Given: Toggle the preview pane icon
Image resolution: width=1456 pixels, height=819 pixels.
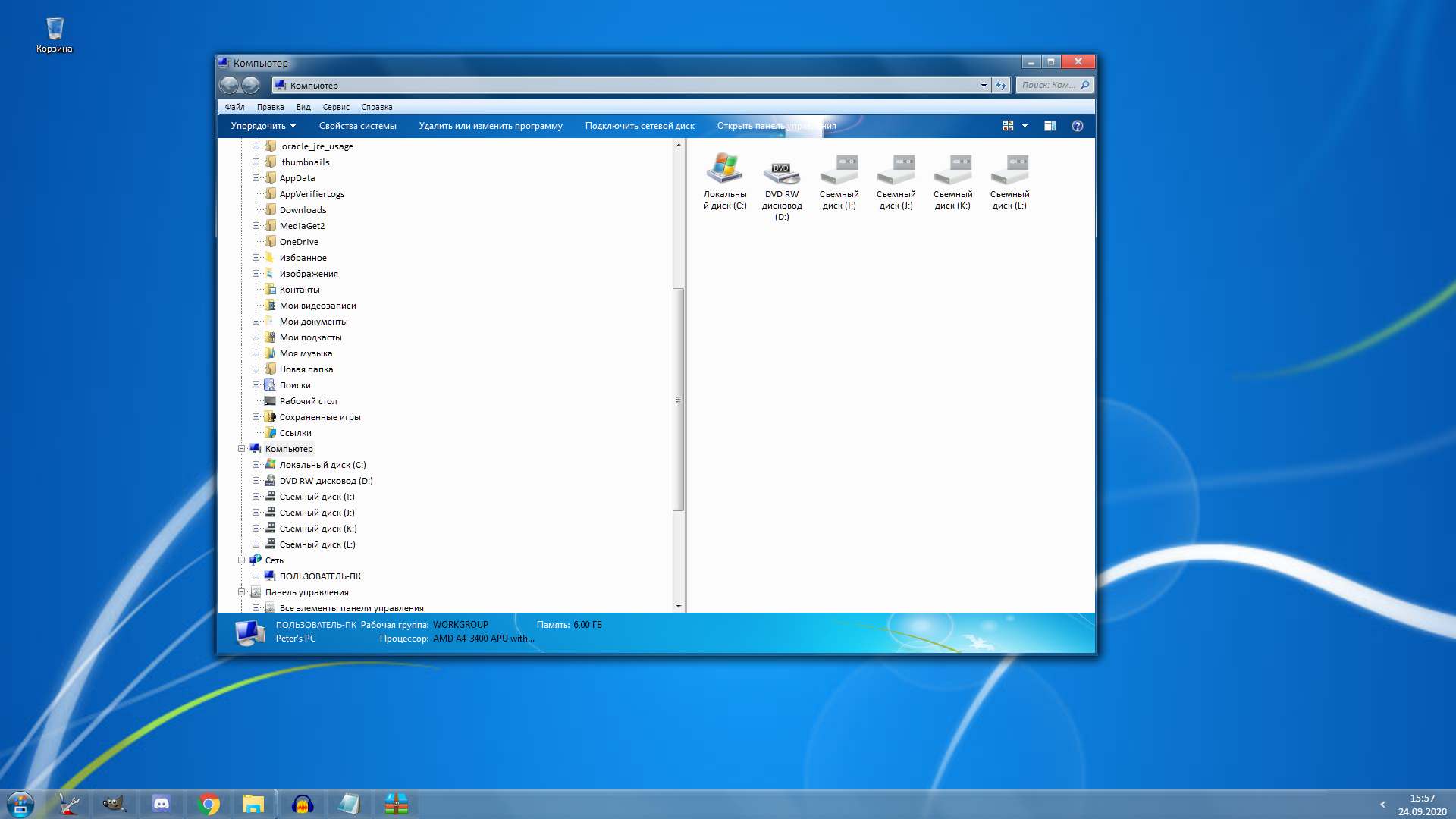Looking at the screenshot, I should [x=1050, y=126].
